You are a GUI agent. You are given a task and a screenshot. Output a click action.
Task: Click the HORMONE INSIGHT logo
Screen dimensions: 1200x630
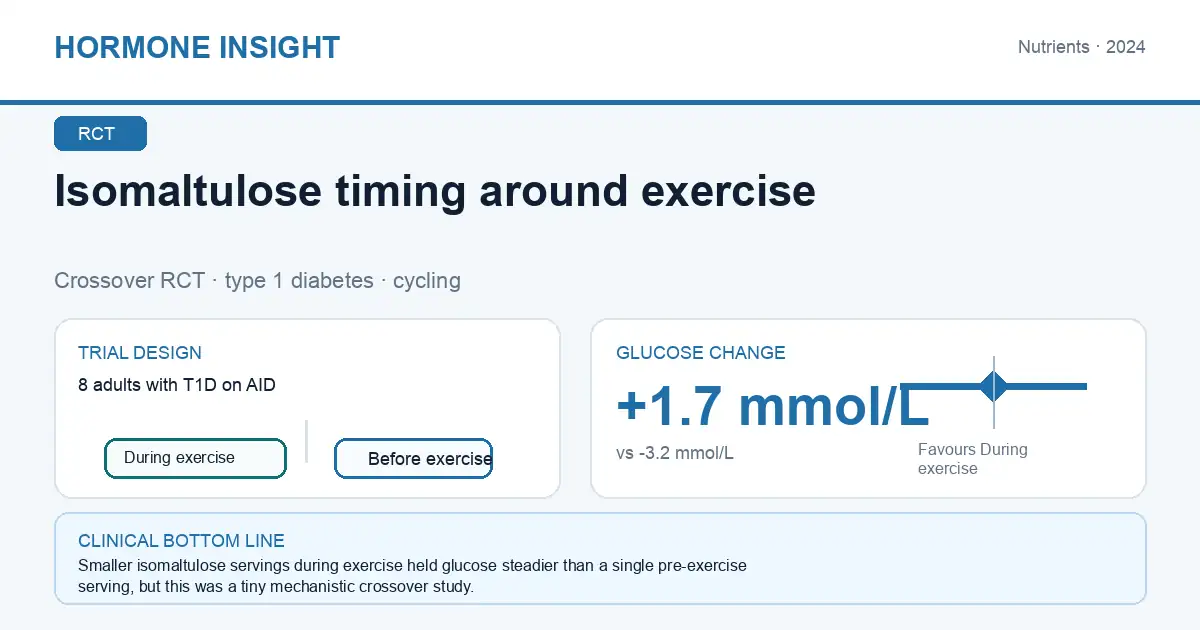pyautogui.click(x=197, y=47)
